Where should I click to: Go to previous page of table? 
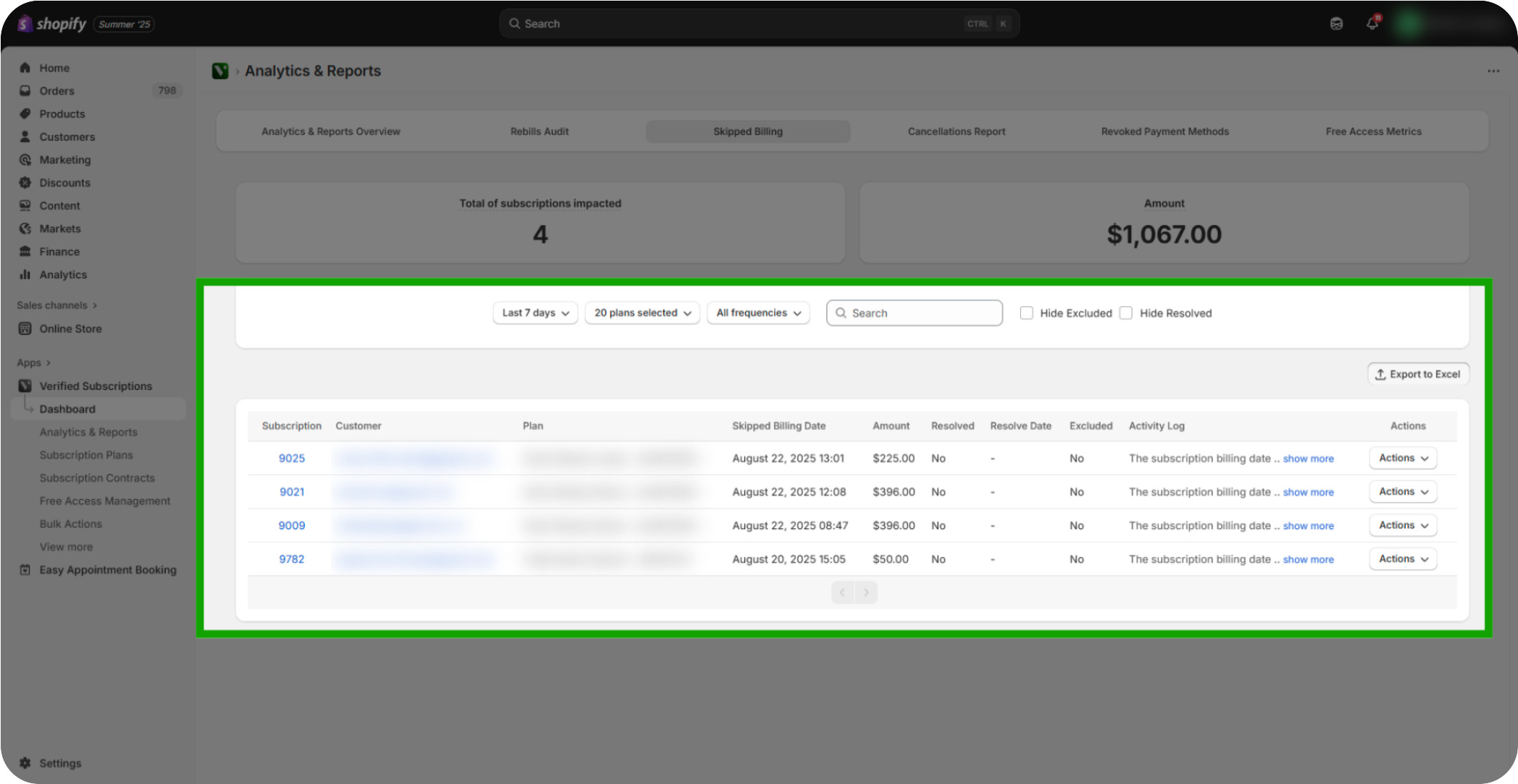coord(843,593)
